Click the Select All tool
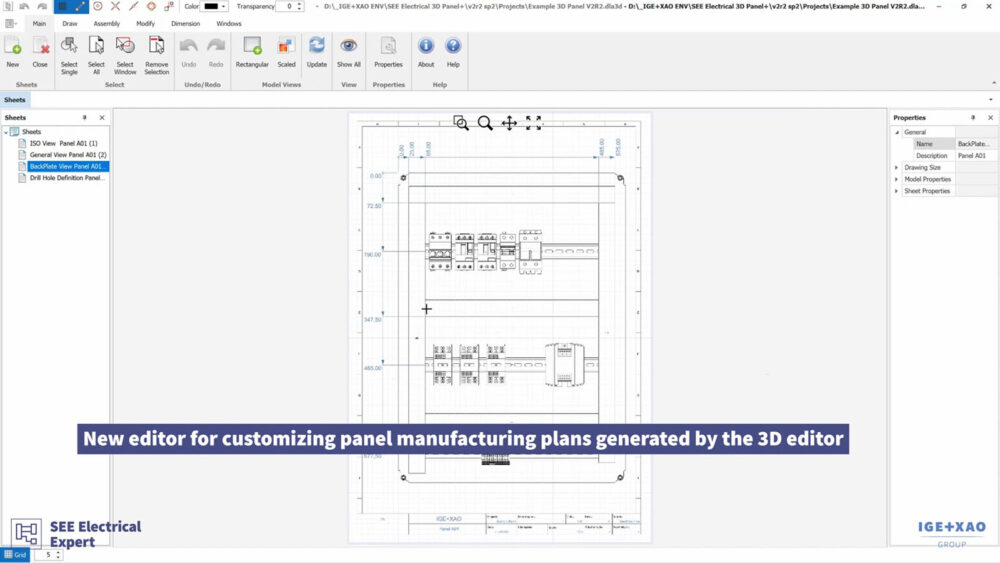The width and height of the screenshot is (1000, 563). 96,55
